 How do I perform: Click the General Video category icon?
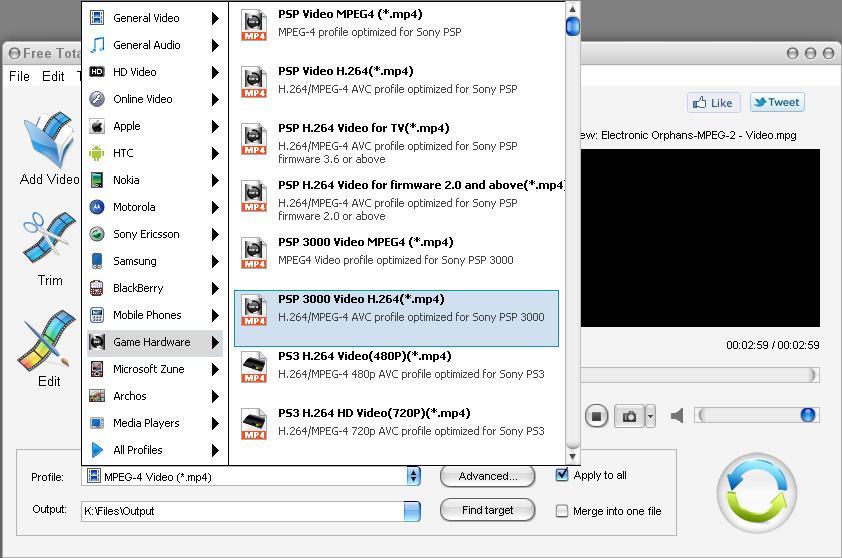pyautogui.click(x=97, y=18)
